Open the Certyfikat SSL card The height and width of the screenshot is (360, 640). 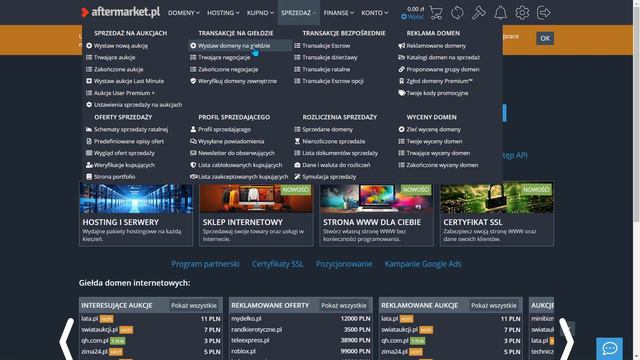(x=497, y=214)
